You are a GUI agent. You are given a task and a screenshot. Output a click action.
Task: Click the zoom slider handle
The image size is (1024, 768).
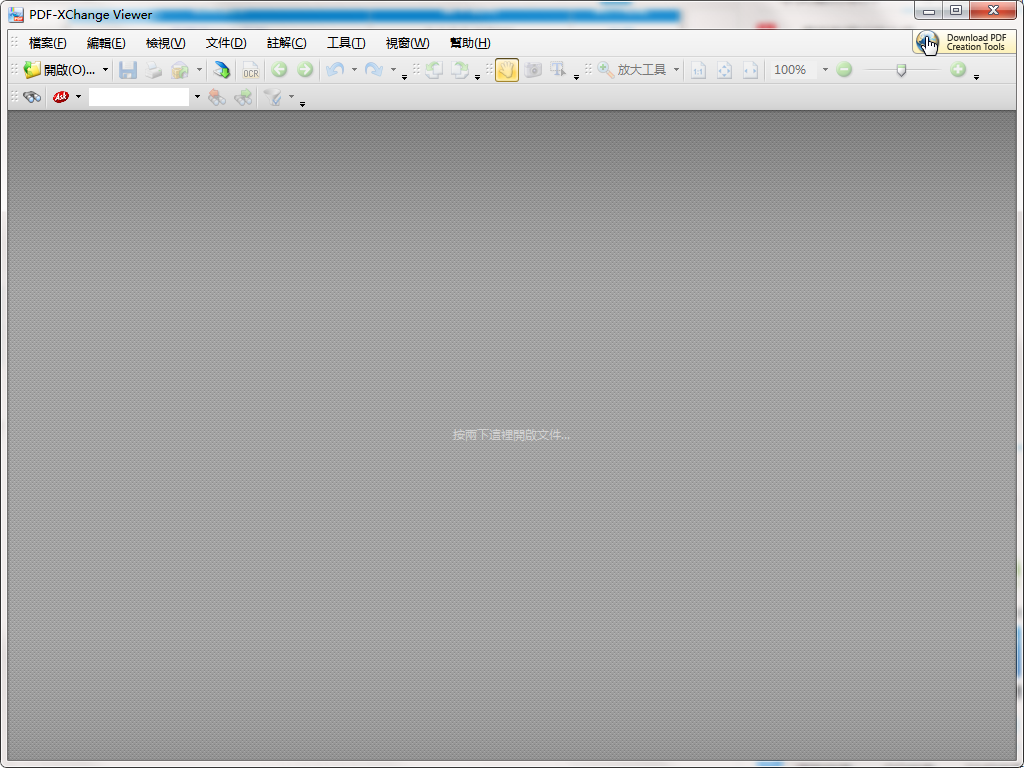(901, 70)
